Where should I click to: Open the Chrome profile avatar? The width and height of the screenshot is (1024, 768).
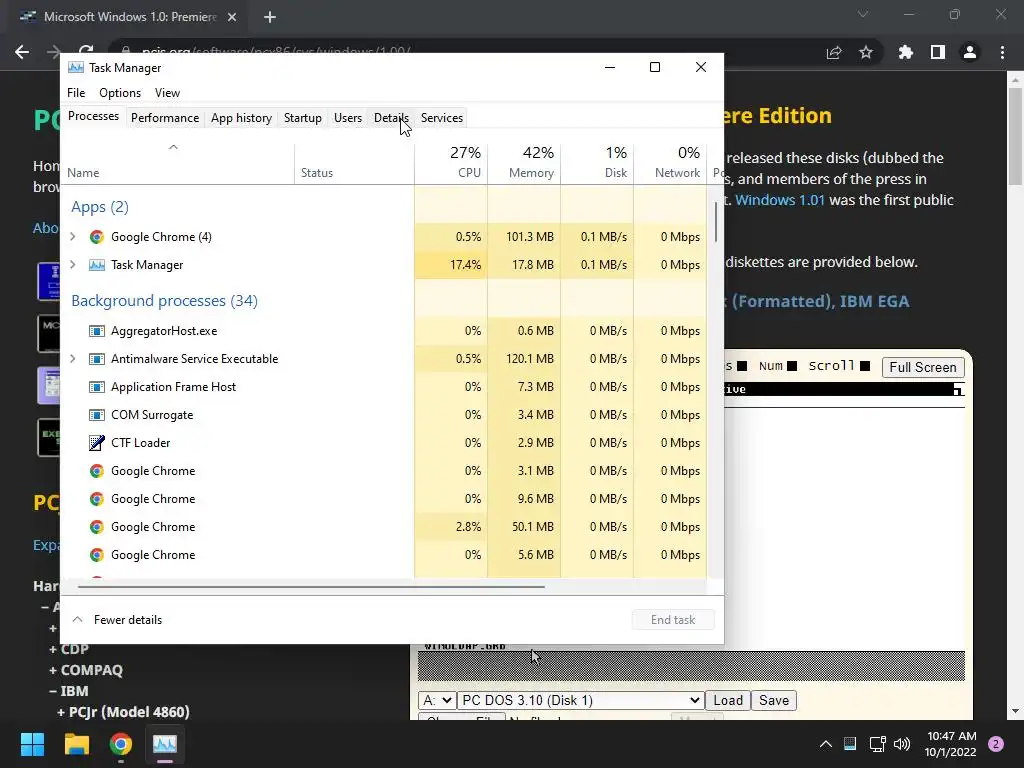970,52
